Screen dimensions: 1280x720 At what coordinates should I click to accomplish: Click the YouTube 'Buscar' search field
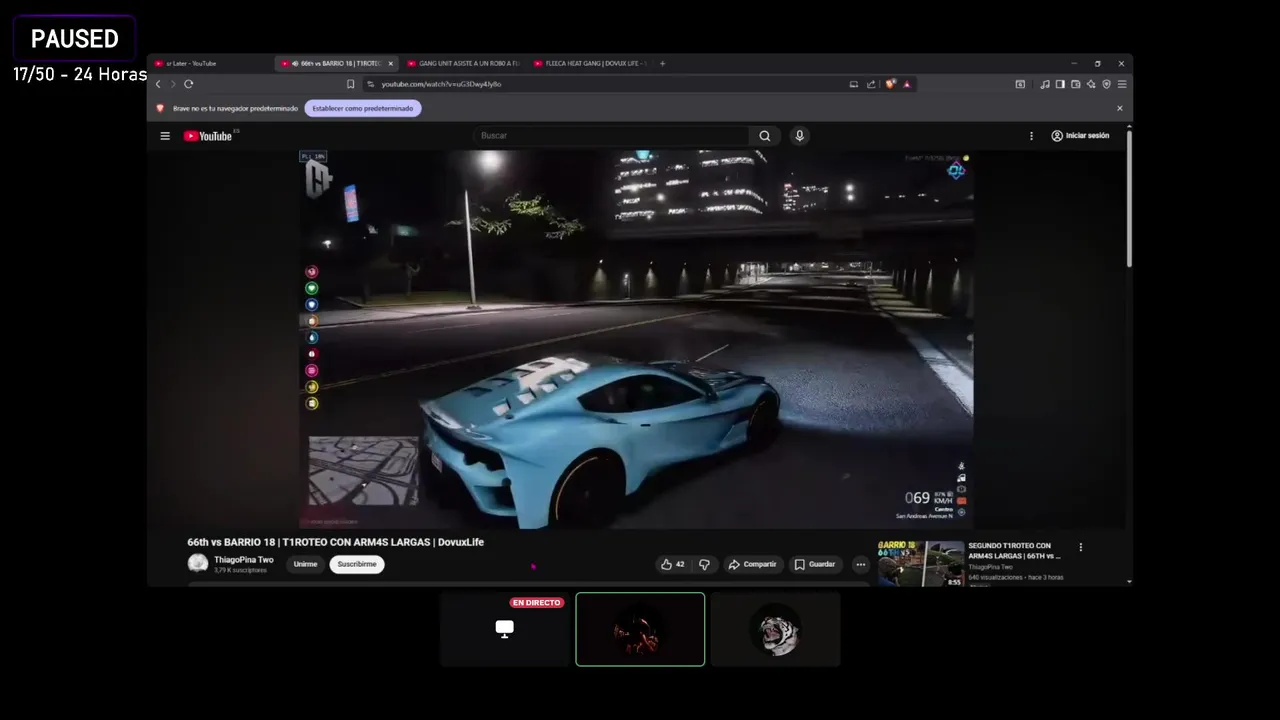610,136
